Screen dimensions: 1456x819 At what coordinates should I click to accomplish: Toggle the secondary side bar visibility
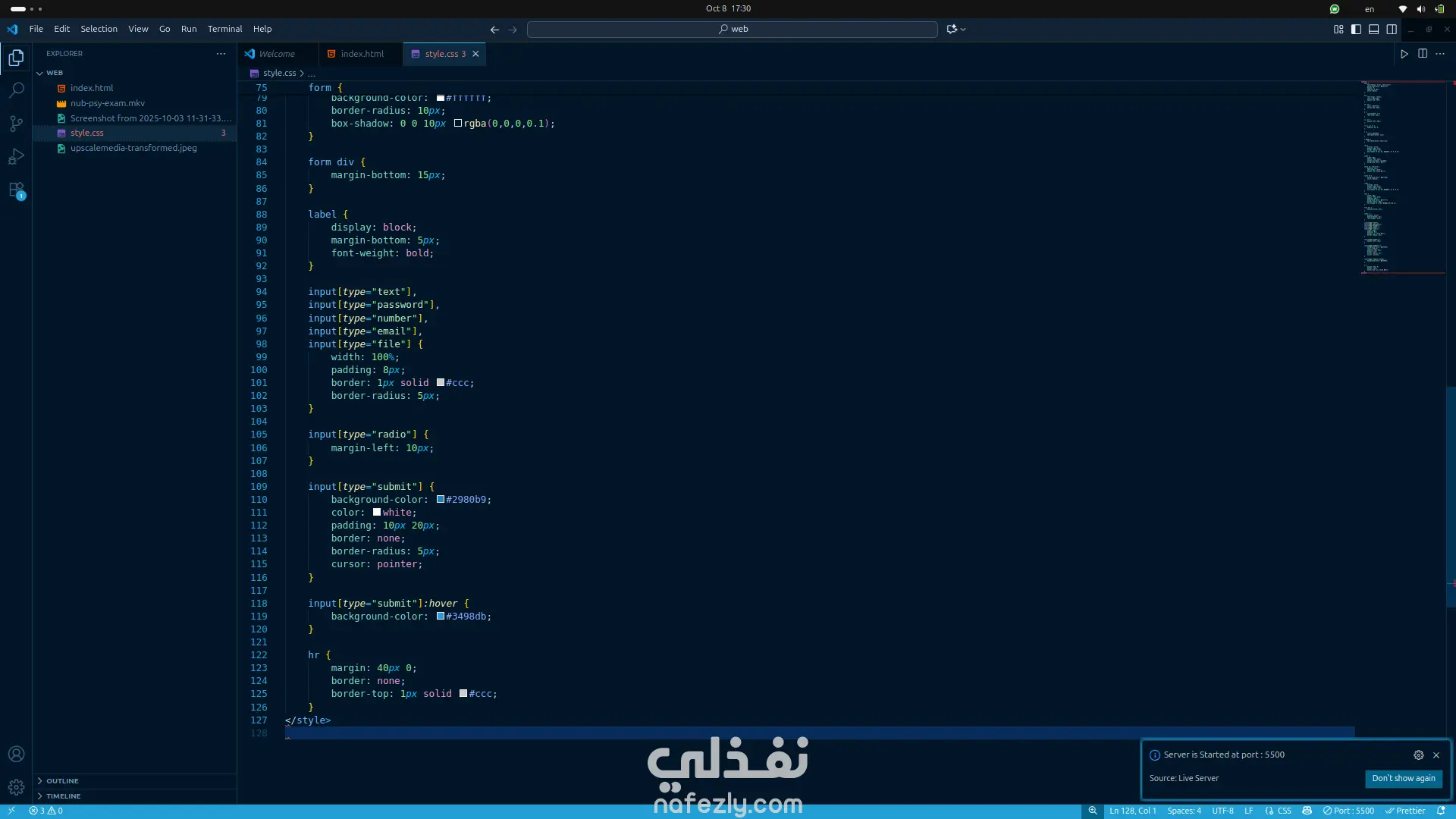[x=1392, y=30]
